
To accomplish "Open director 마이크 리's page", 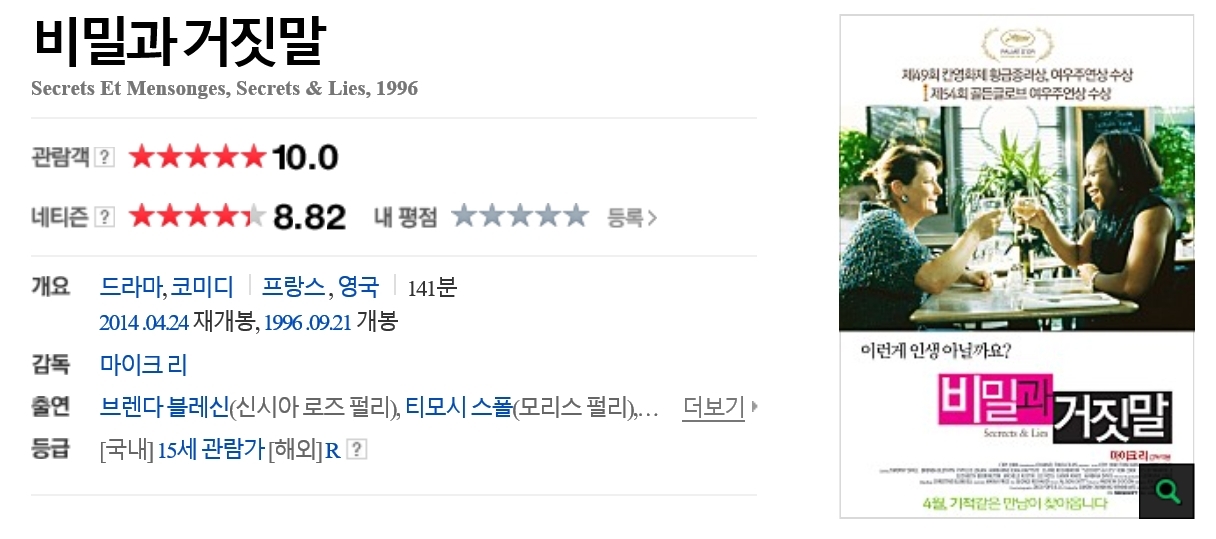I will 144,365.
